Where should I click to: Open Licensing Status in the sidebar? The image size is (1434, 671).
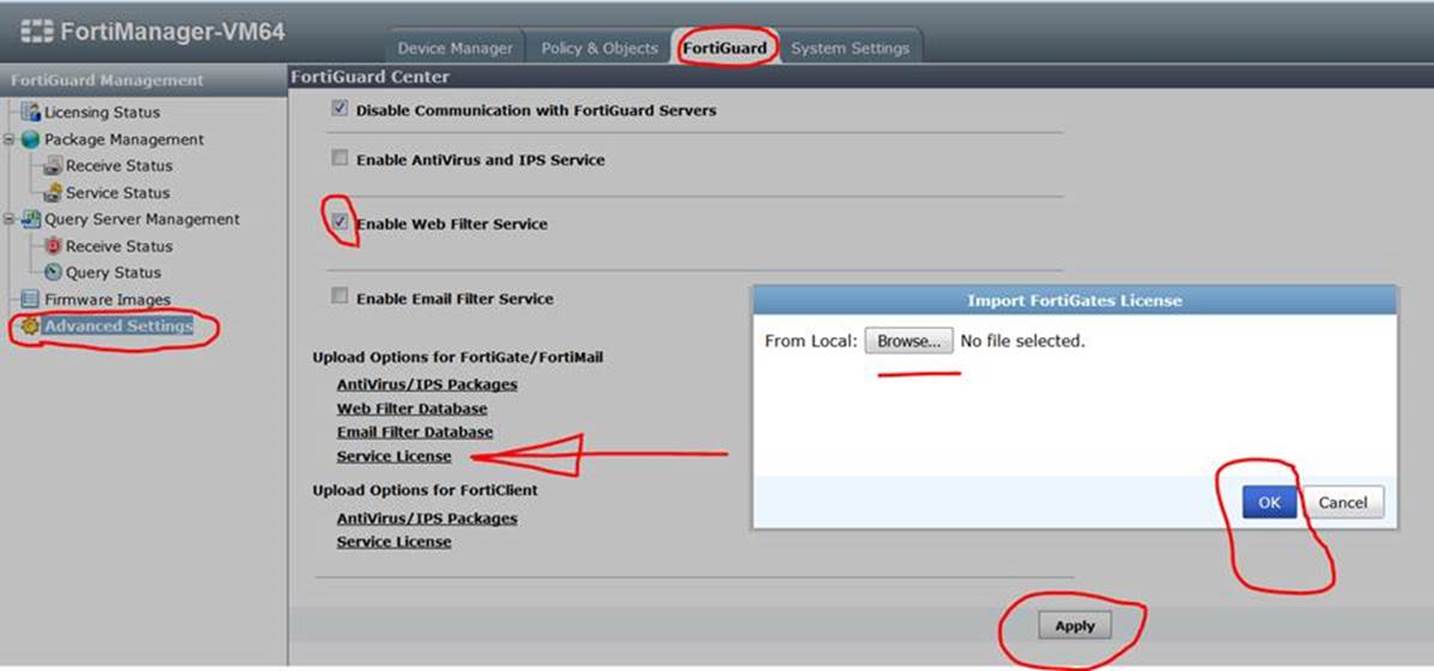[102, 113]
